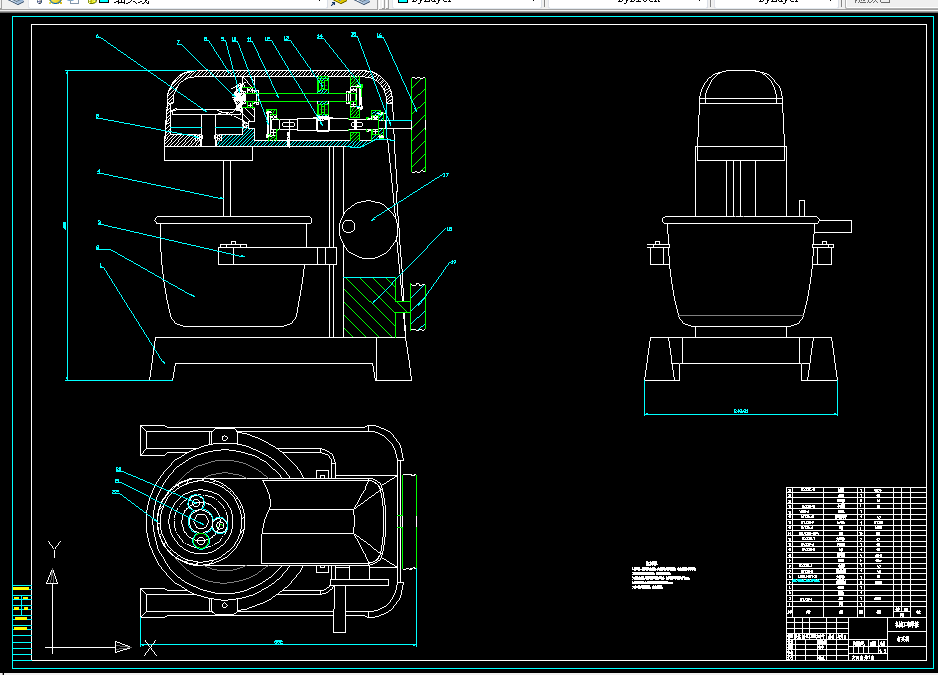Screen dimensions: 938x675
Task: Pick the green hatched block beside column base
Action: [370, 307]
